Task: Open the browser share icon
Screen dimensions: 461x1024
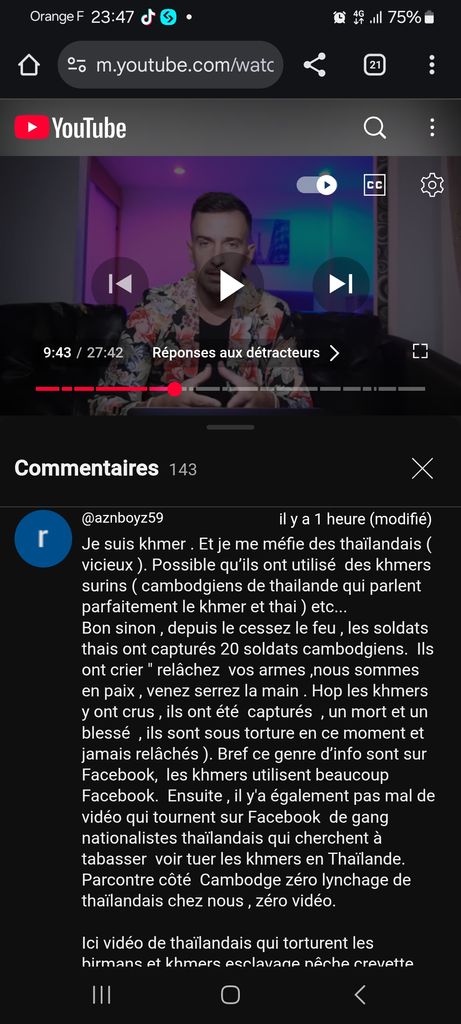Action: click(x=315, y=65)
